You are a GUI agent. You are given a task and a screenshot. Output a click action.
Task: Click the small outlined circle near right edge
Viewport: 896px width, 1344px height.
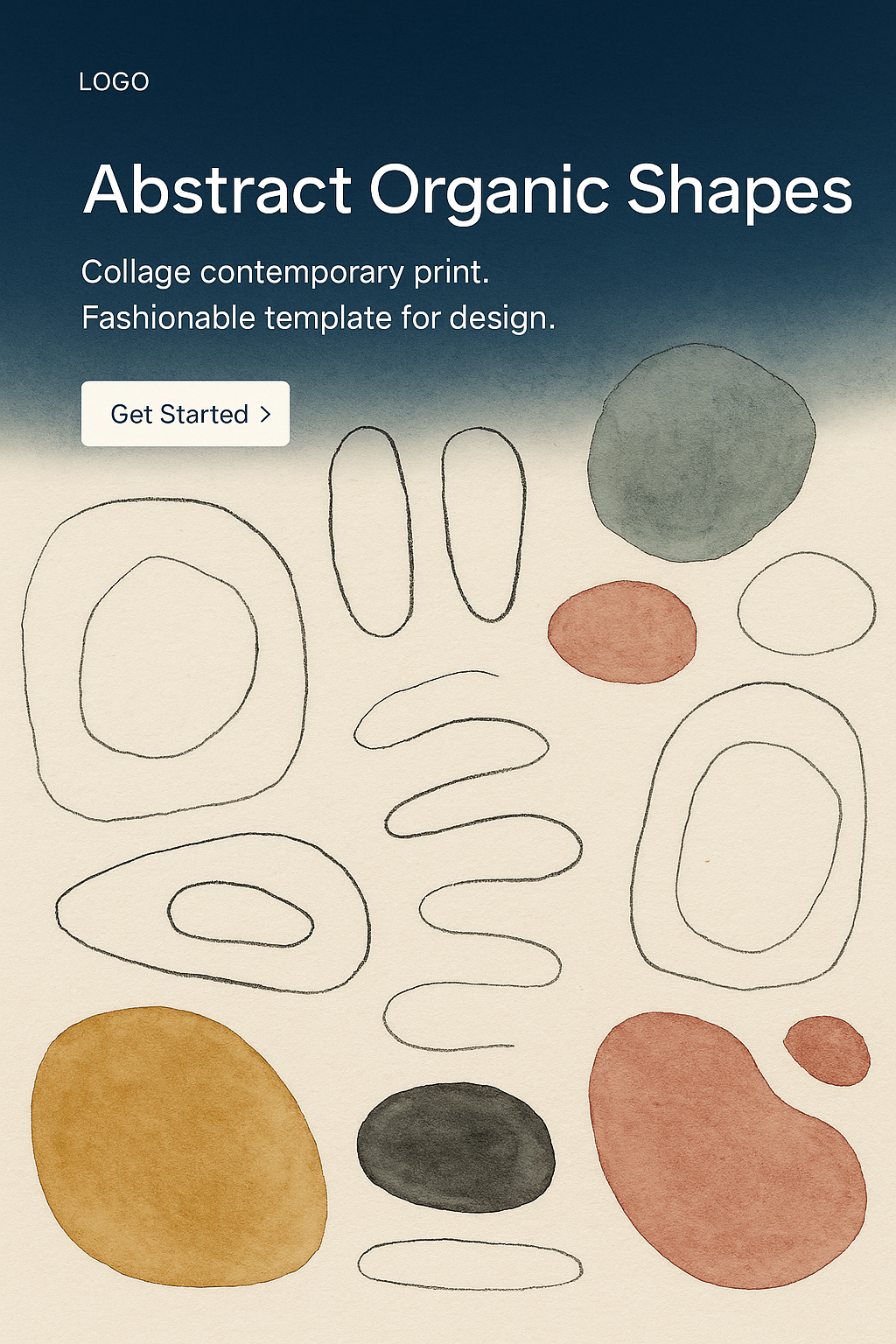click(806, 603)
